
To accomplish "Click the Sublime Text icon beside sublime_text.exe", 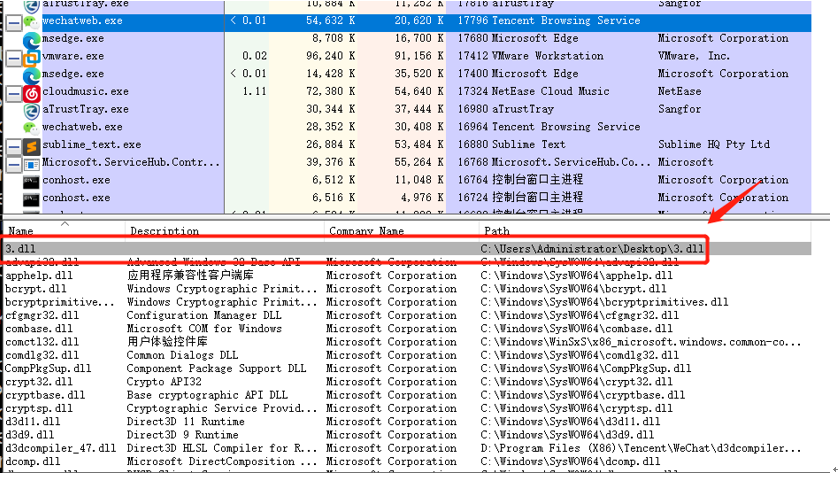I will coord(32,146).
